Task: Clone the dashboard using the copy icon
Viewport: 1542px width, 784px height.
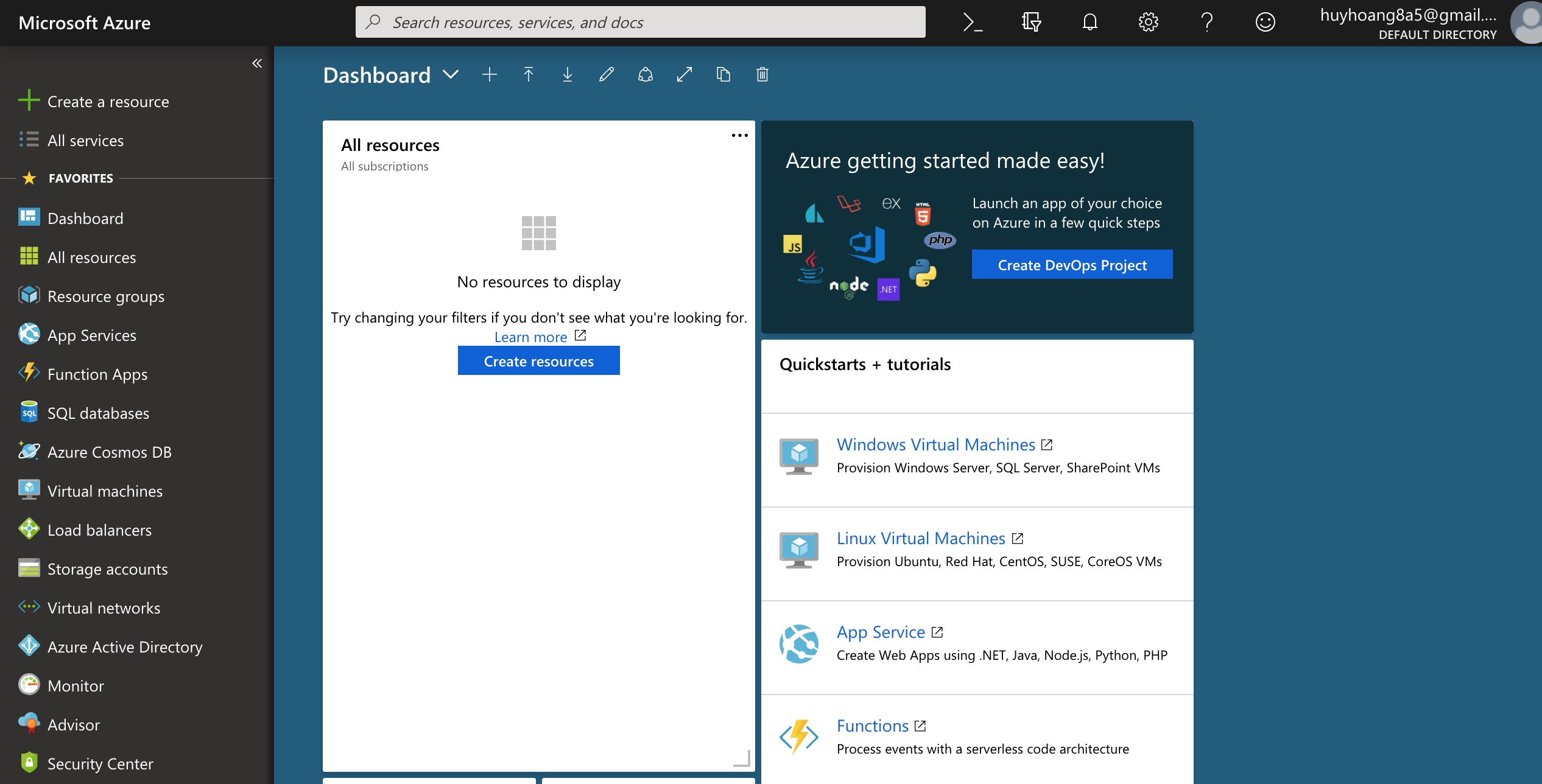Action: point(723,75)
